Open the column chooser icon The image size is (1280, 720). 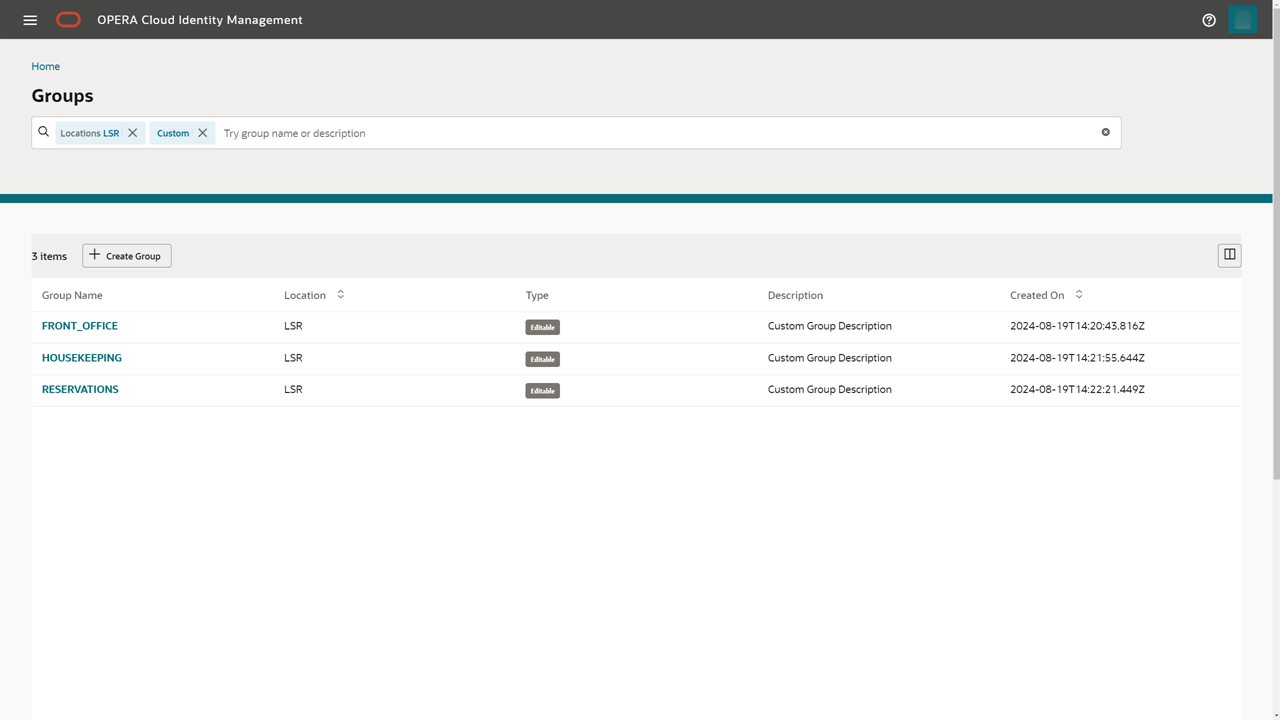click(1230, 255)
